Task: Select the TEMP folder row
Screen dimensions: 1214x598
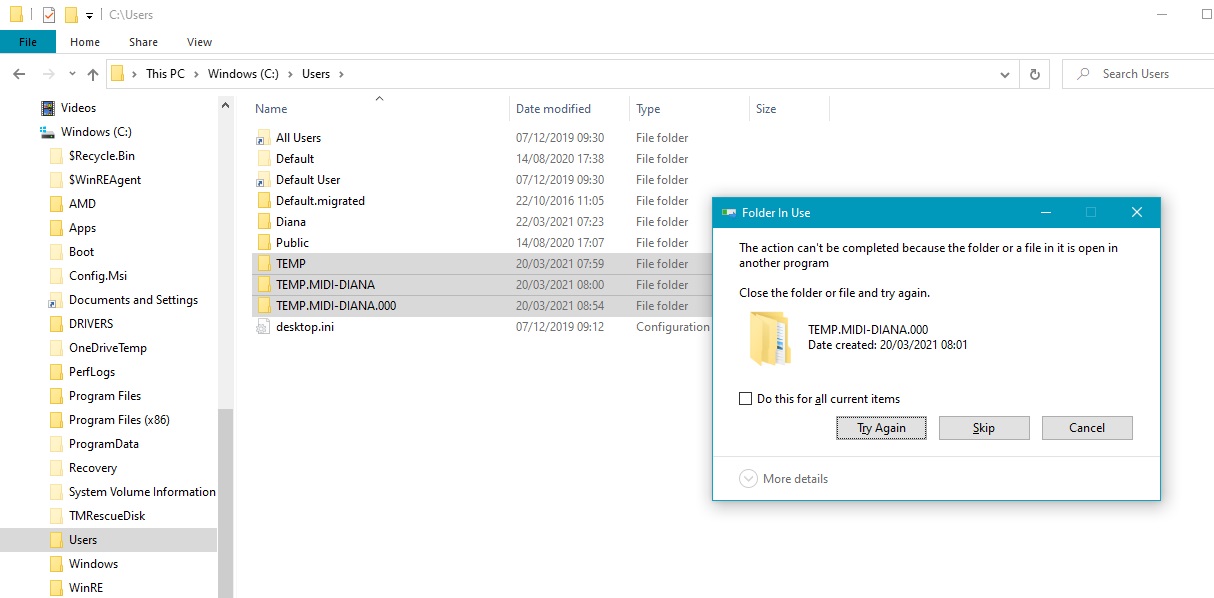Action: 483,264
